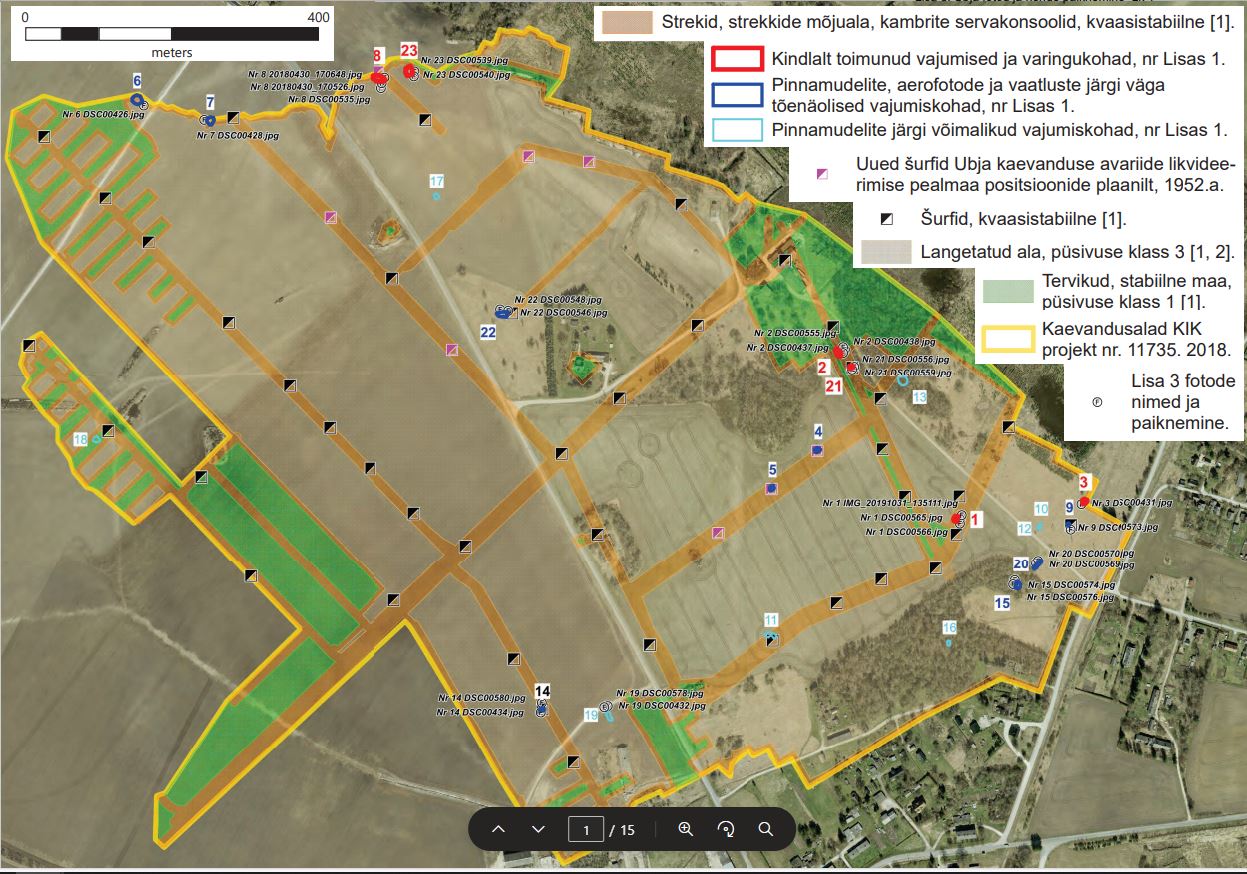This screenshot has width=1247, height=874.
Task: Select the red rectangle legend swatch
Action: pyautogui.click(x=740, y=59)
